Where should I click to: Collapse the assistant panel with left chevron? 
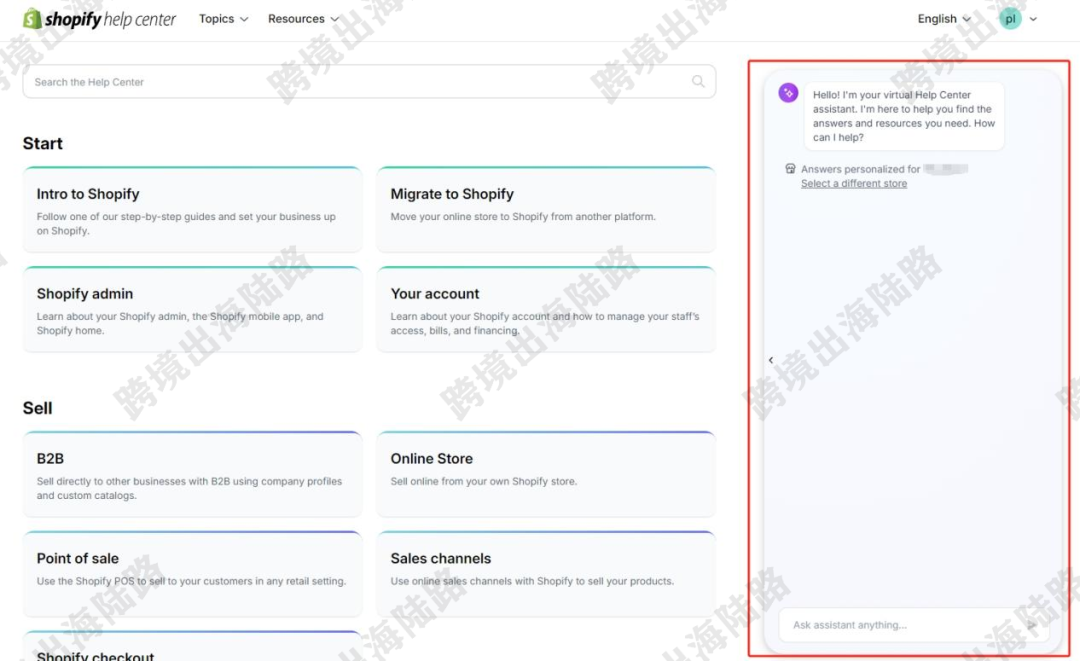771,360
